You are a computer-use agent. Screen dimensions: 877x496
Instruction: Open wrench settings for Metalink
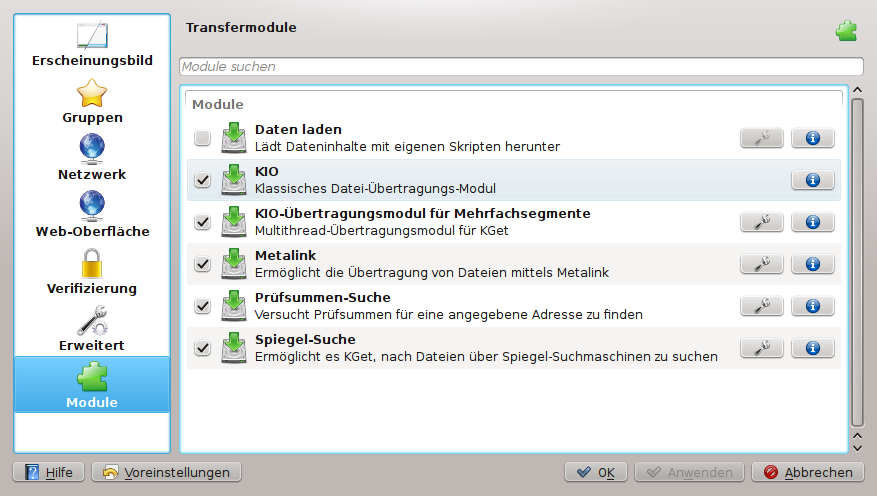(x=762, y=264)
